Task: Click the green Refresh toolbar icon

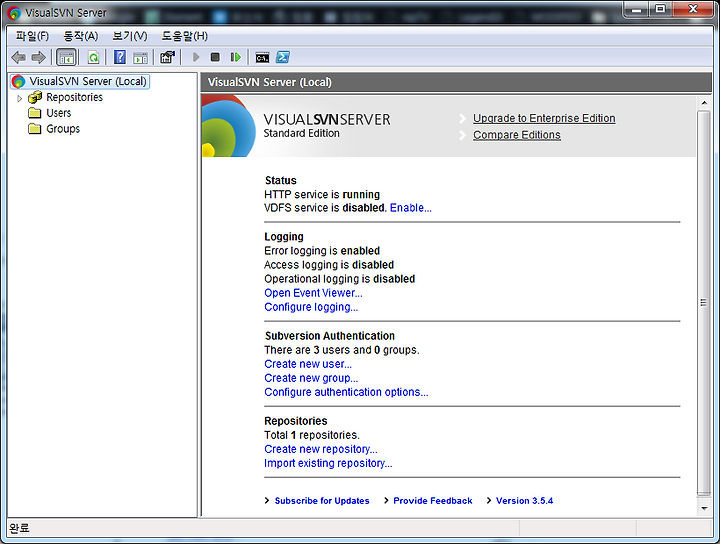Action: click(93, 57)
